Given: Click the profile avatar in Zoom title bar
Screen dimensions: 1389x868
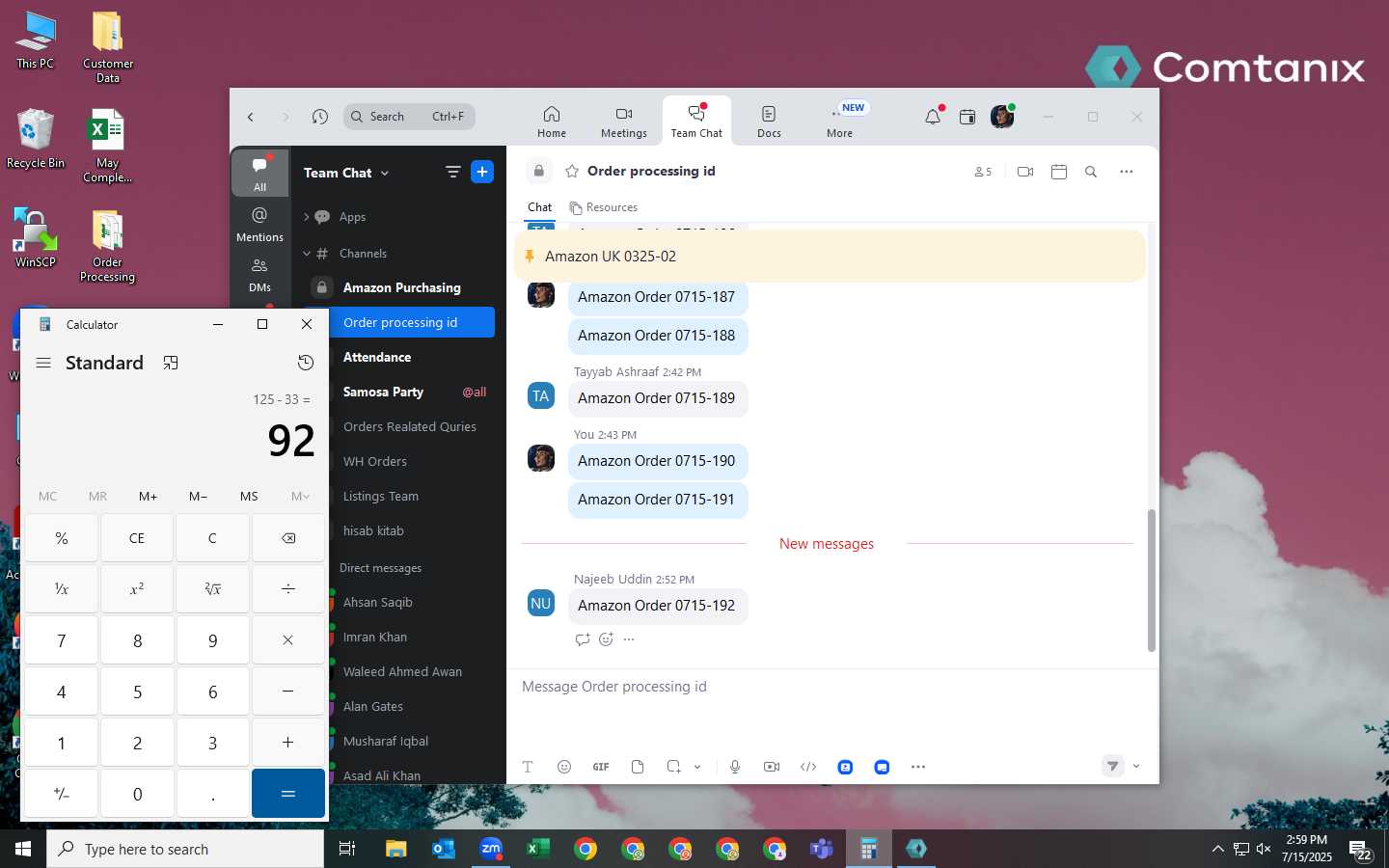Looking at the screenshot, I should [x=1002, y=117].
